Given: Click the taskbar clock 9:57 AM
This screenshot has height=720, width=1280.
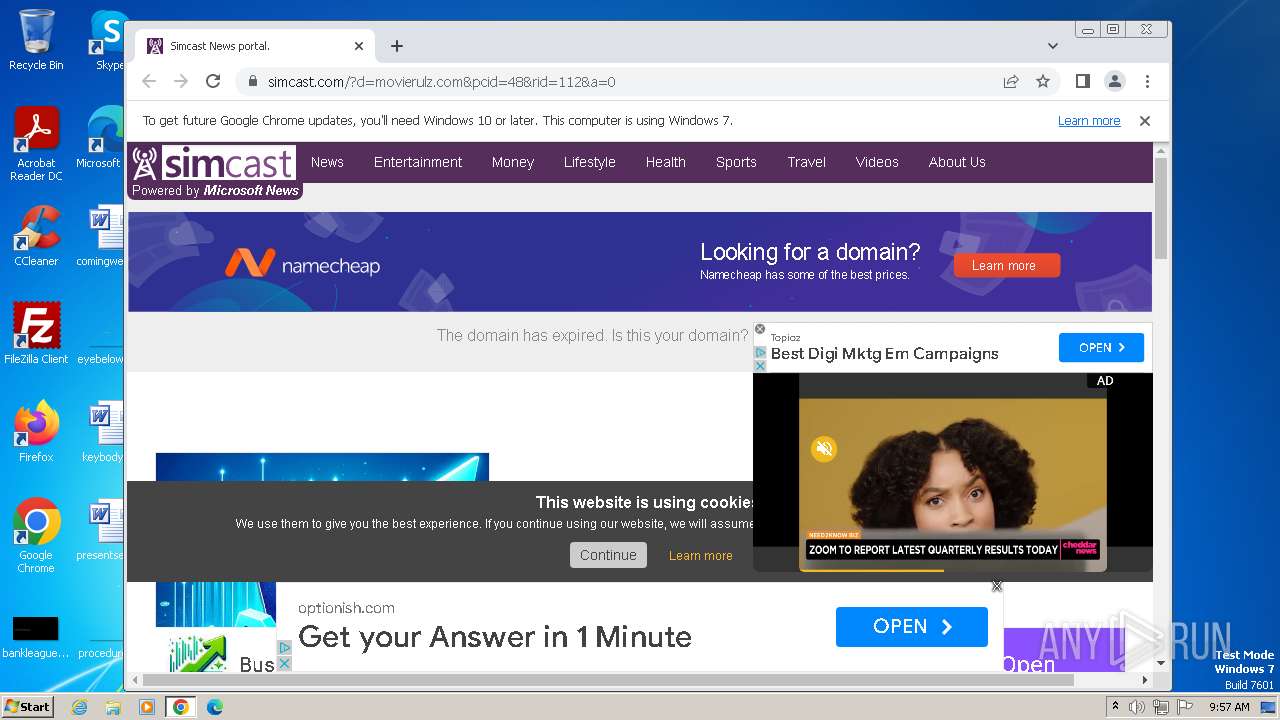Looking at the screenshot, I should [1229, 707].
